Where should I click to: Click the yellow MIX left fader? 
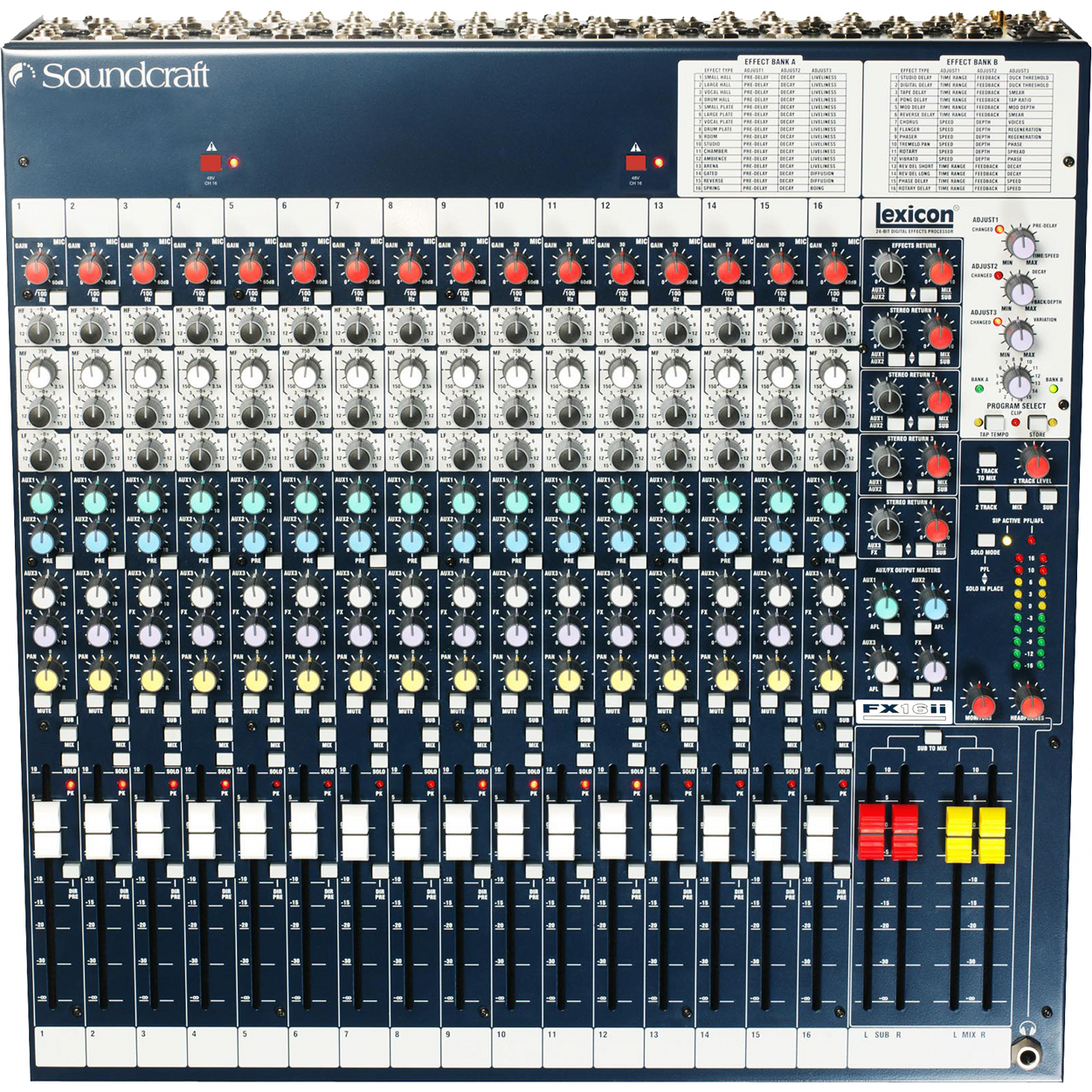coord(959,834)
